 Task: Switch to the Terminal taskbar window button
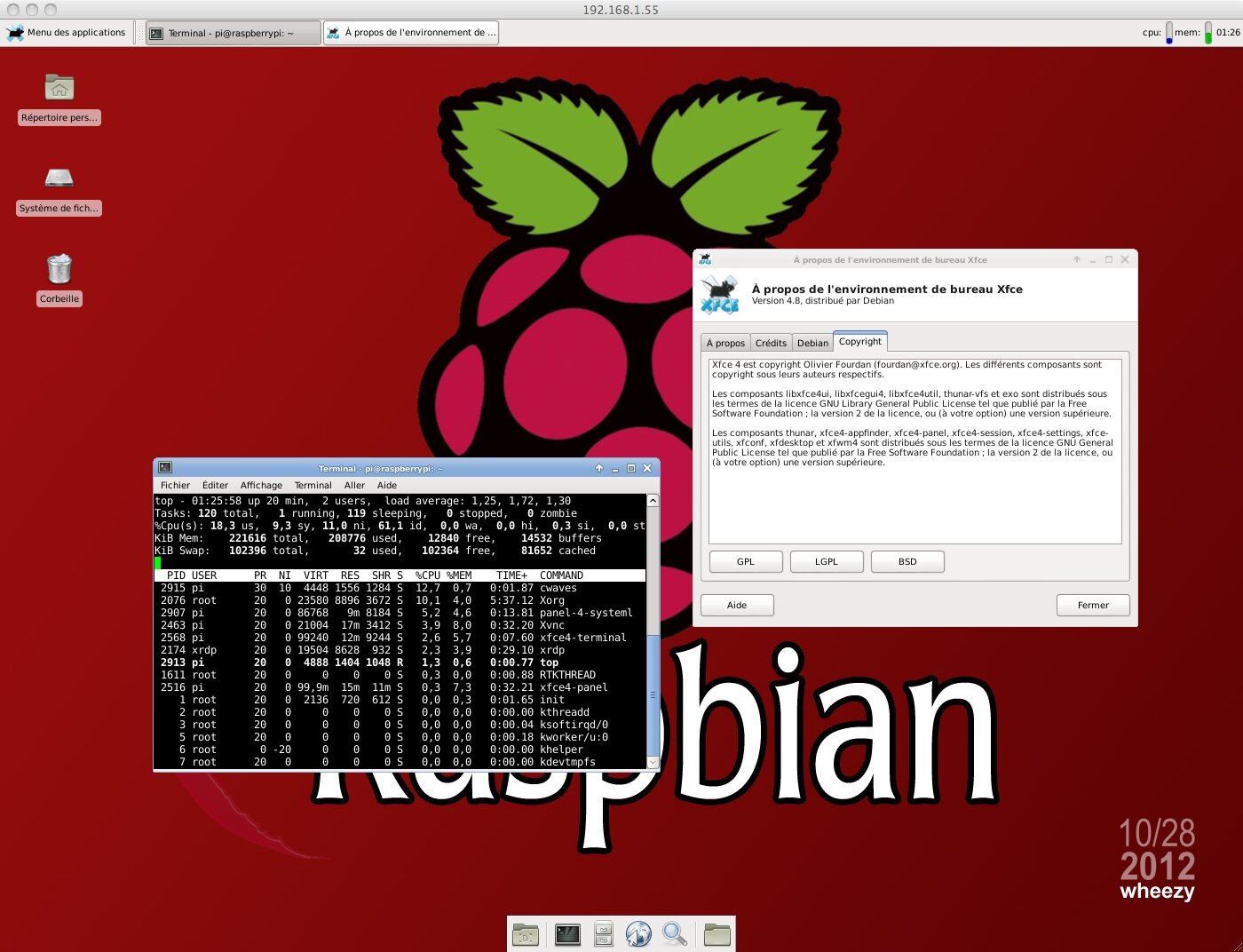point(233,33)
